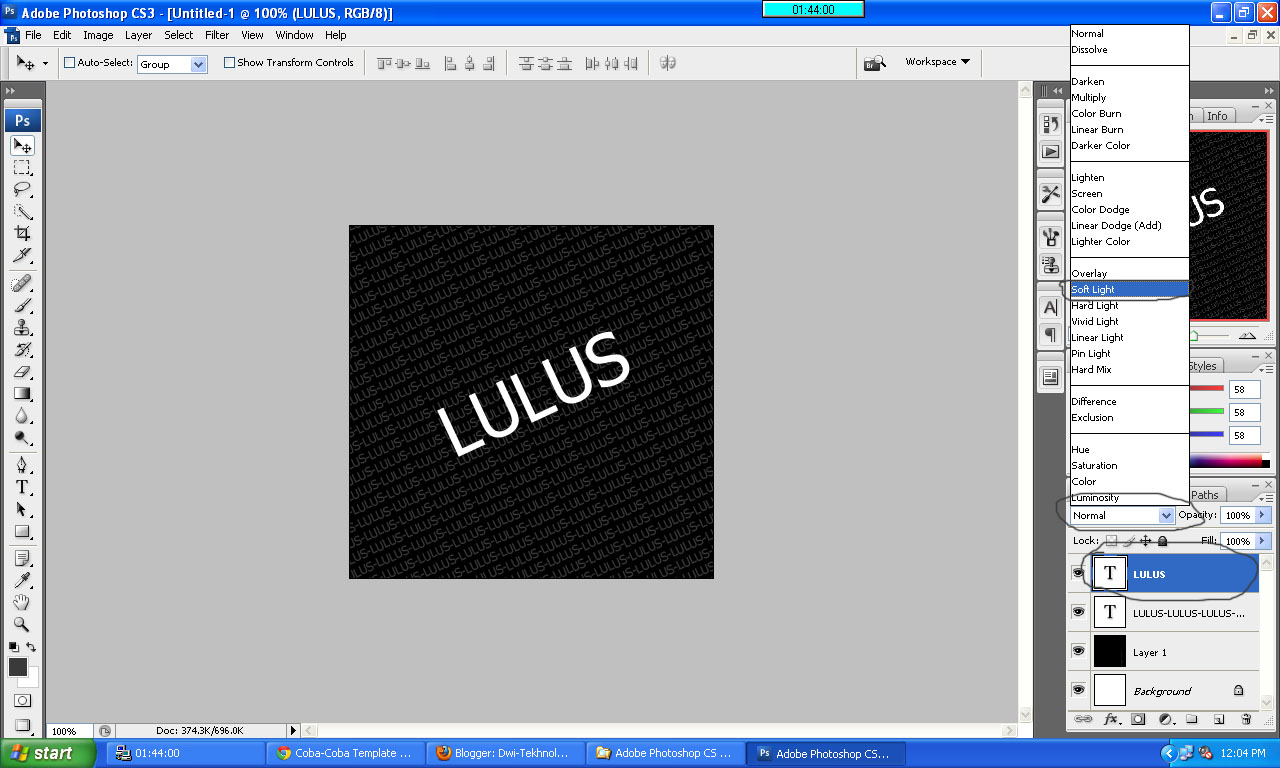Choose Overlay blend mode

1130,273
